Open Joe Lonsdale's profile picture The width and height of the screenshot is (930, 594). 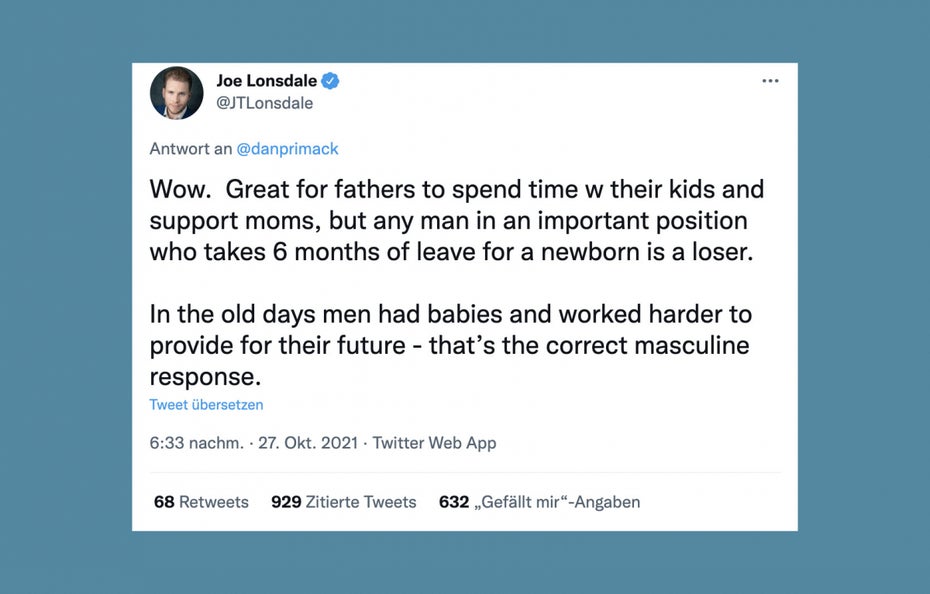pos(177,93)
